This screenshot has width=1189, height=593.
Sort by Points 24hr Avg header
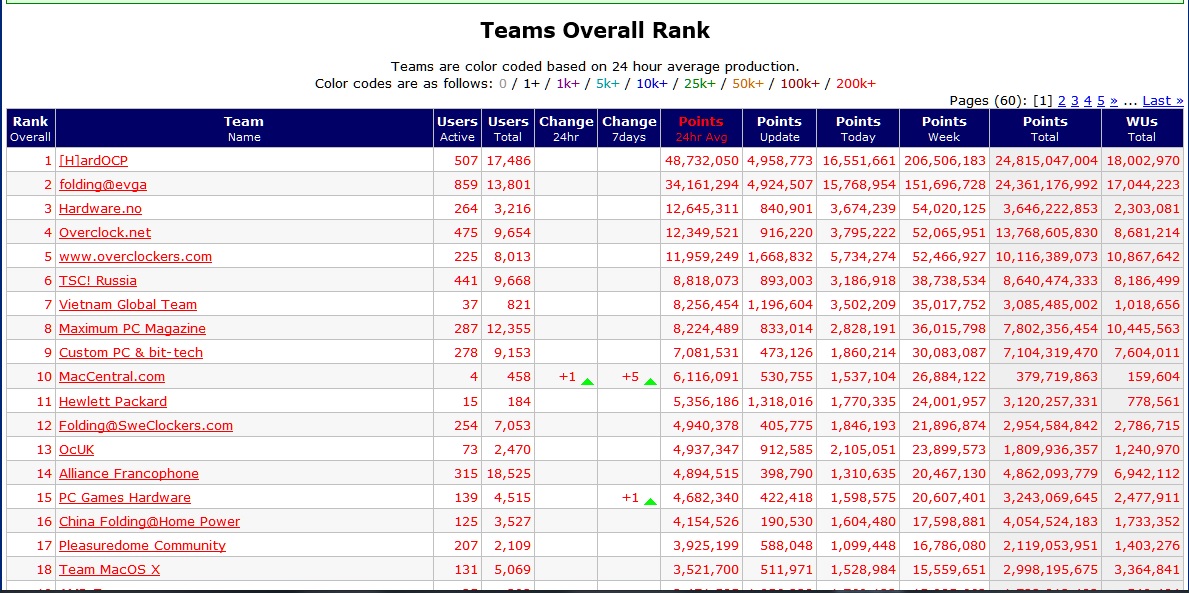click(x=701, y=128)
